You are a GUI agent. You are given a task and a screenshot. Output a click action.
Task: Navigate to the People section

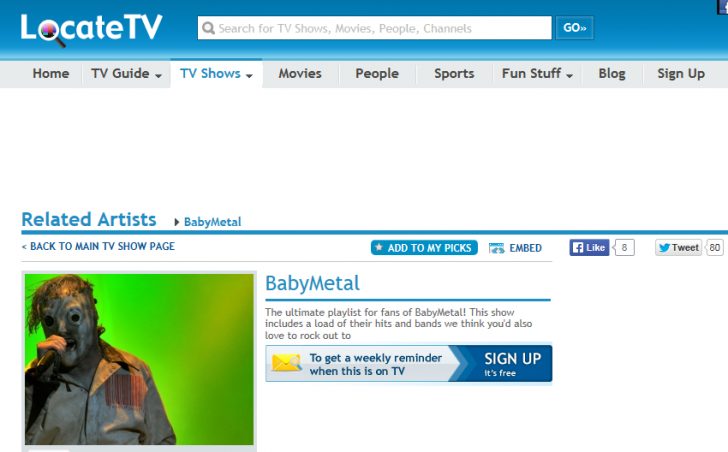(377, 73)
